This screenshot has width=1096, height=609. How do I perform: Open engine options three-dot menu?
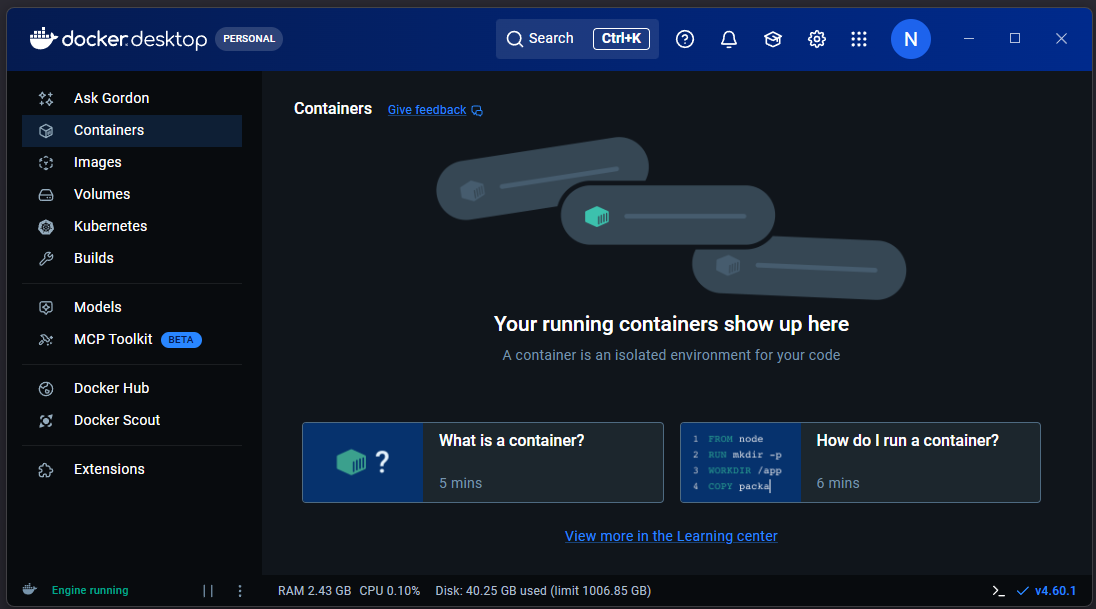pos(240,591)
